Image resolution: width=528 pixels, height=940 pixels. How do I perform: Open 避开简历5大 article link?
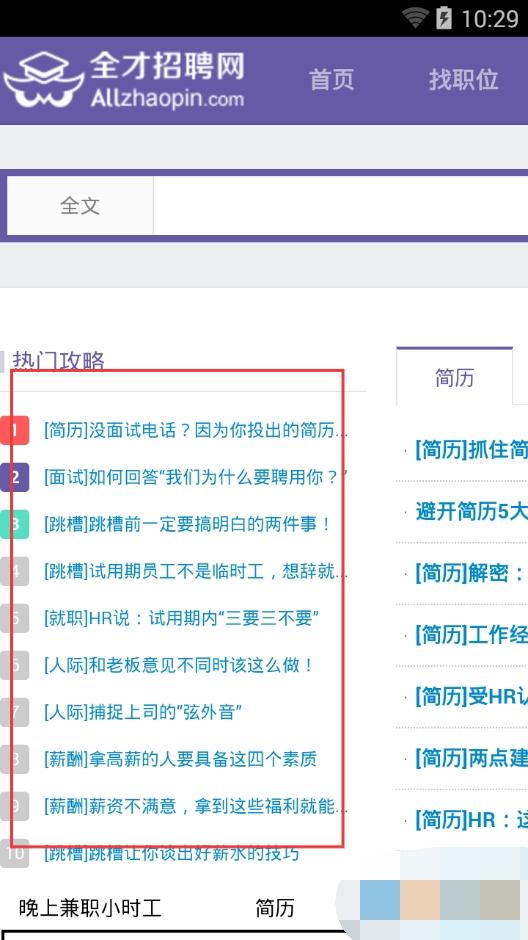pos(471,511)
